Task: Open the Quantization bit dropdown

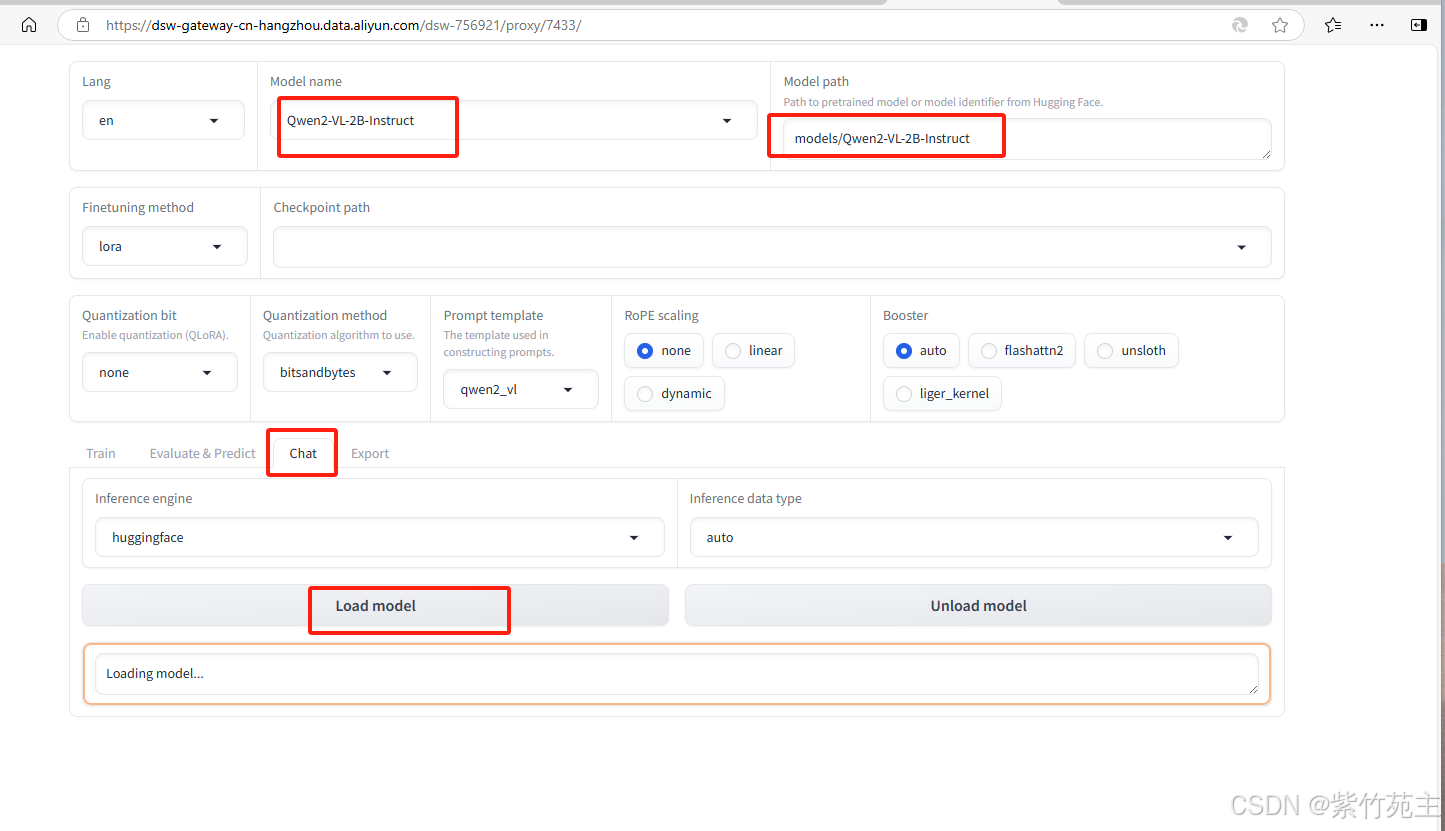Action: [160, 372]
